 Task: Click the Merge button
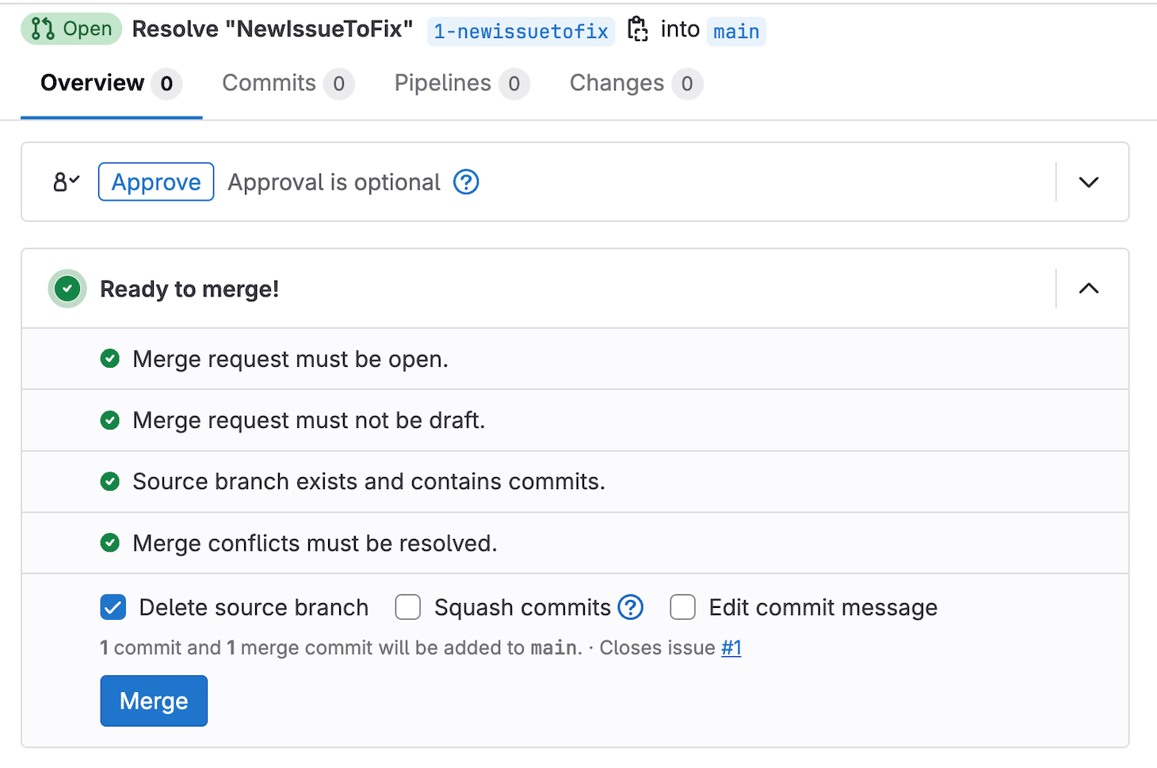tap(153, 700)
